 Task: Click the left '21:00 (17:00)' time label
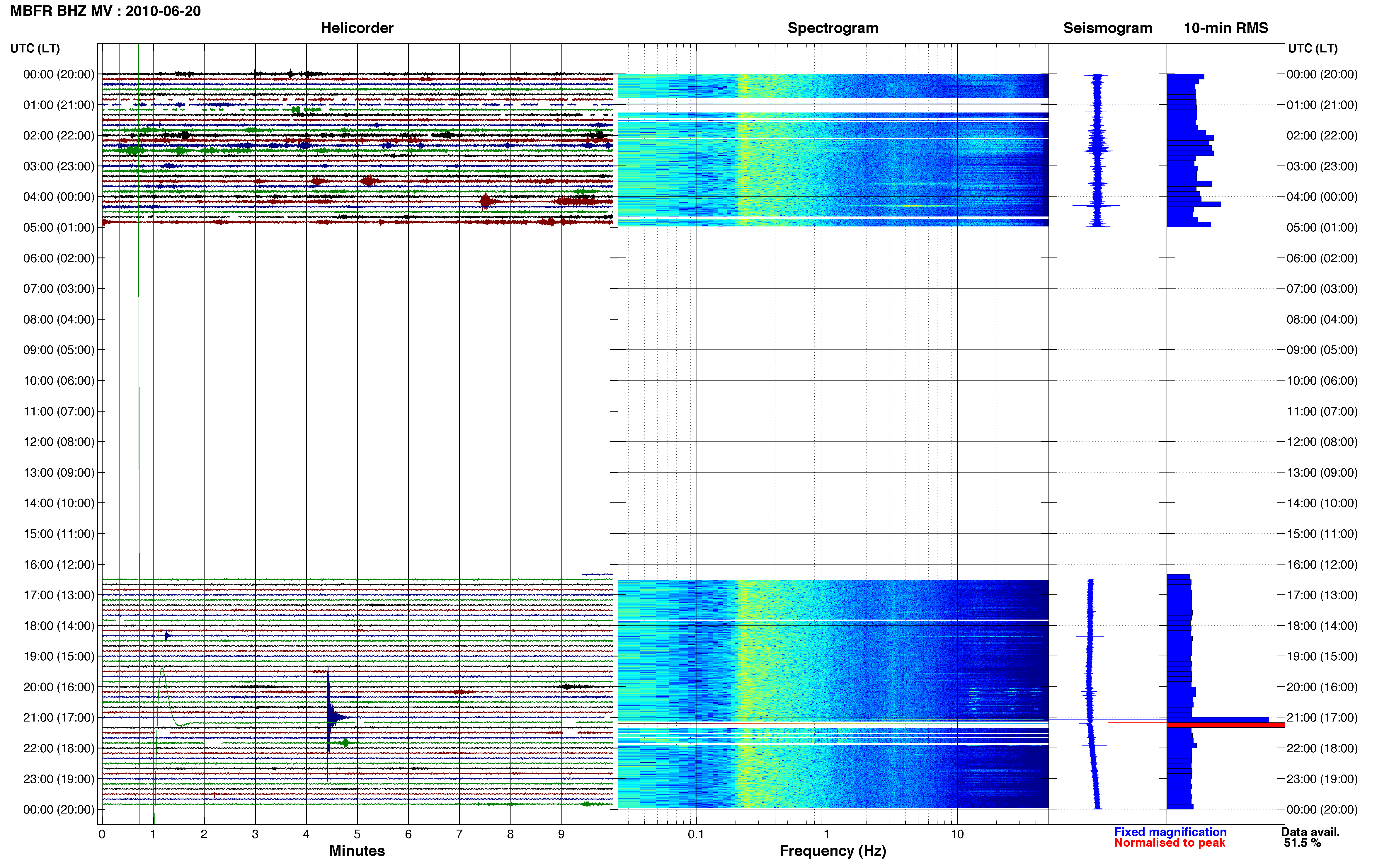pyautogui.click(x=59, y=718)
